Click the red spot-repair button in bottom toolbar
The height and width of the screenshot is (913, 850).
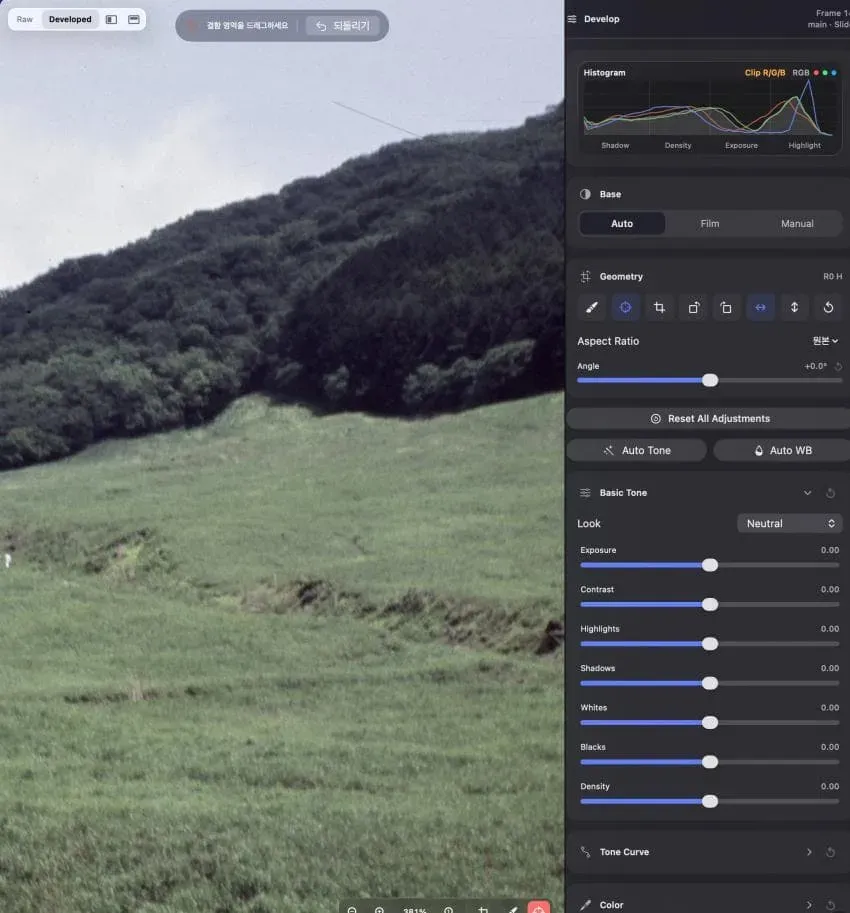pos(539,908)
